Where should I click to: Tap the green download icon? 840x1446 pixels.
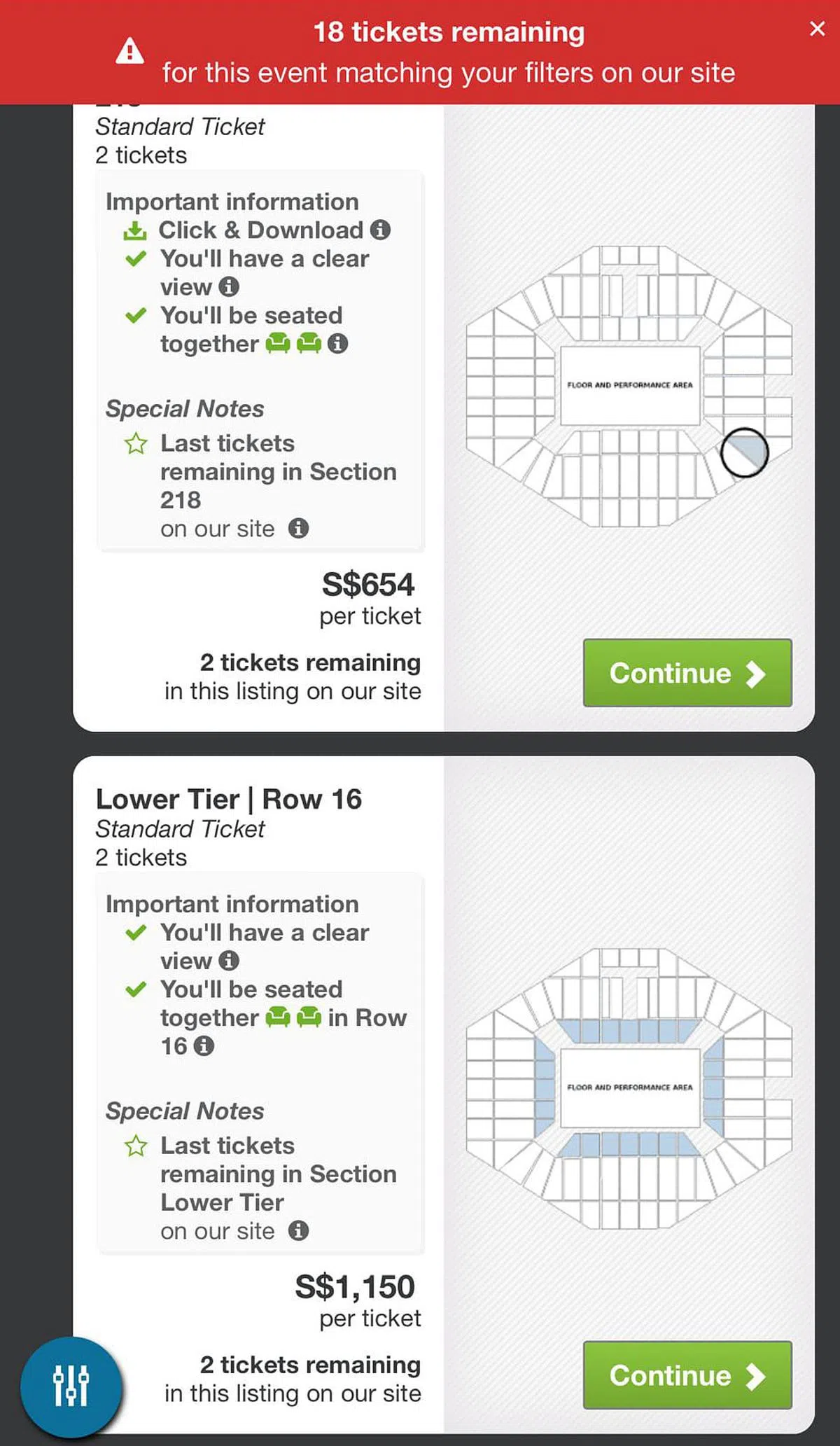tap(135, 230)
